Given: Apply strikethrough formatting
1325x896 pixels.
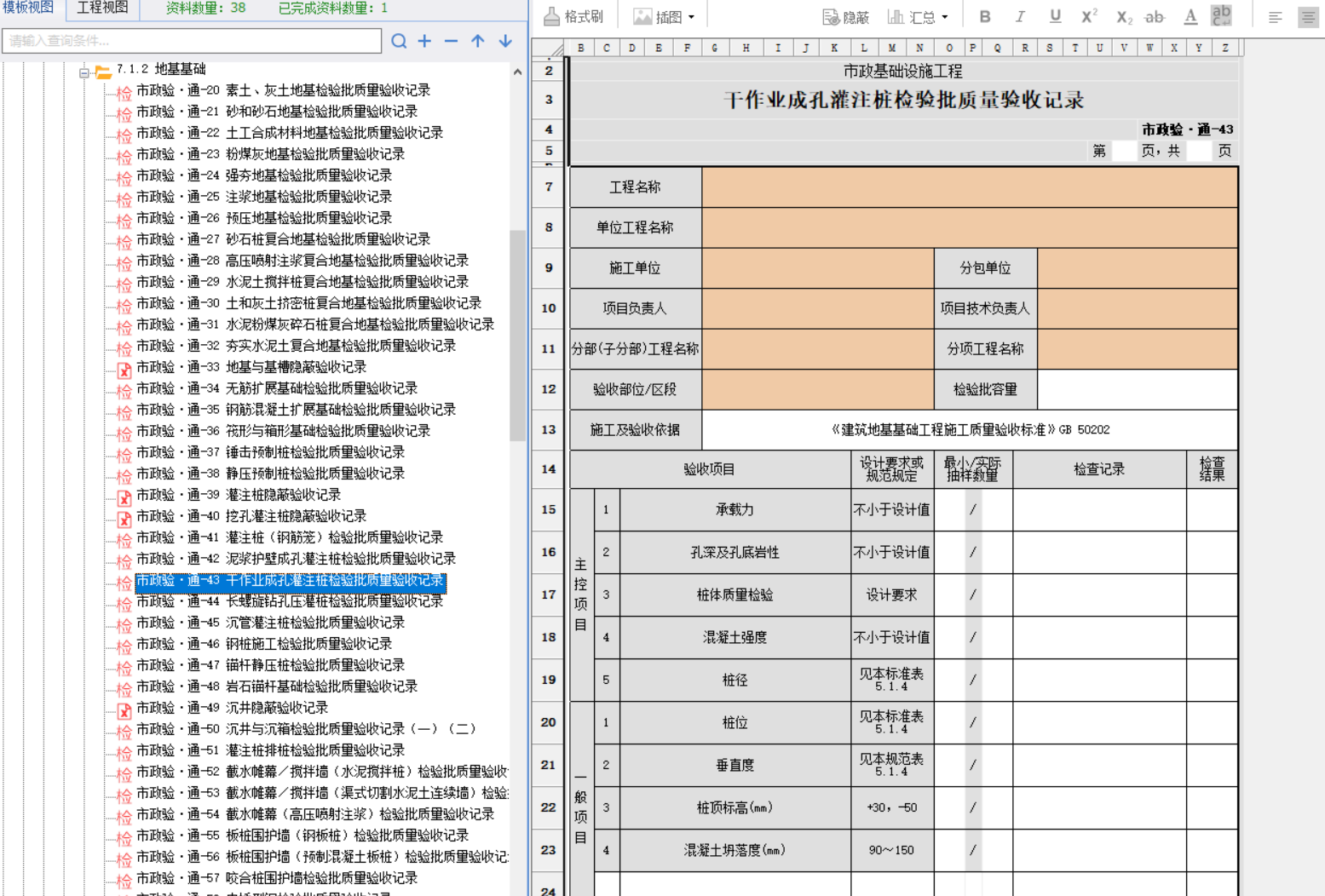Looking at the screenshot, I should (1155, 16).
